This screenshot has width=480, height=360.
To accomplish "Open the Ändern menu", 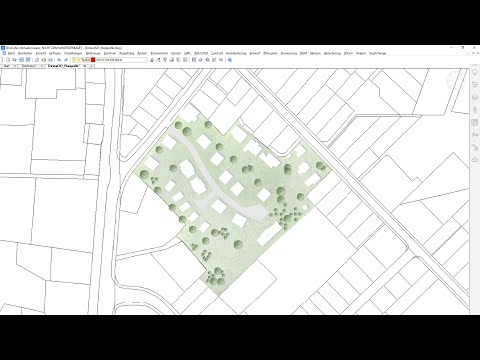I will coord(142,53).
